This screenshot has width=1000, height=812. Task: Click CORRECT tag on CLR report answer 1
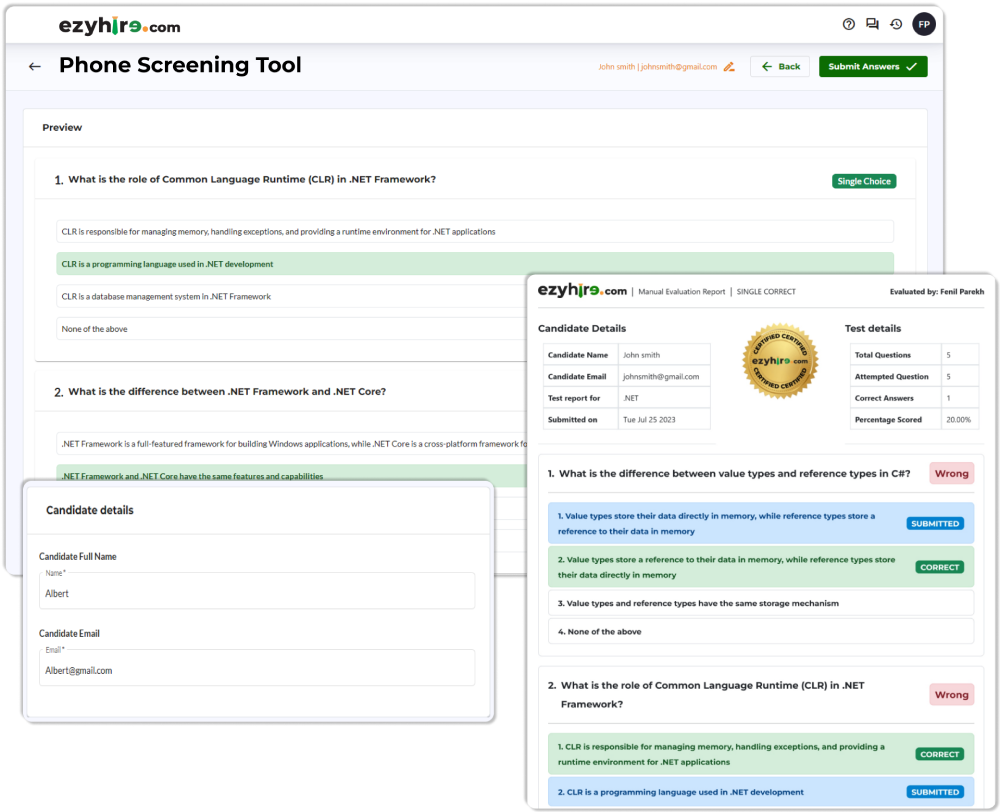click(939, 754)
